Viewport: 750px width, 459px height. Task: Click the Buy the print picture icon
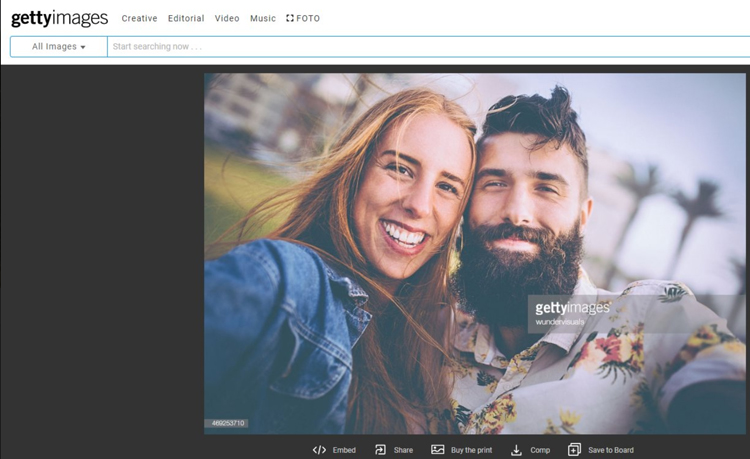click(438, 450)
